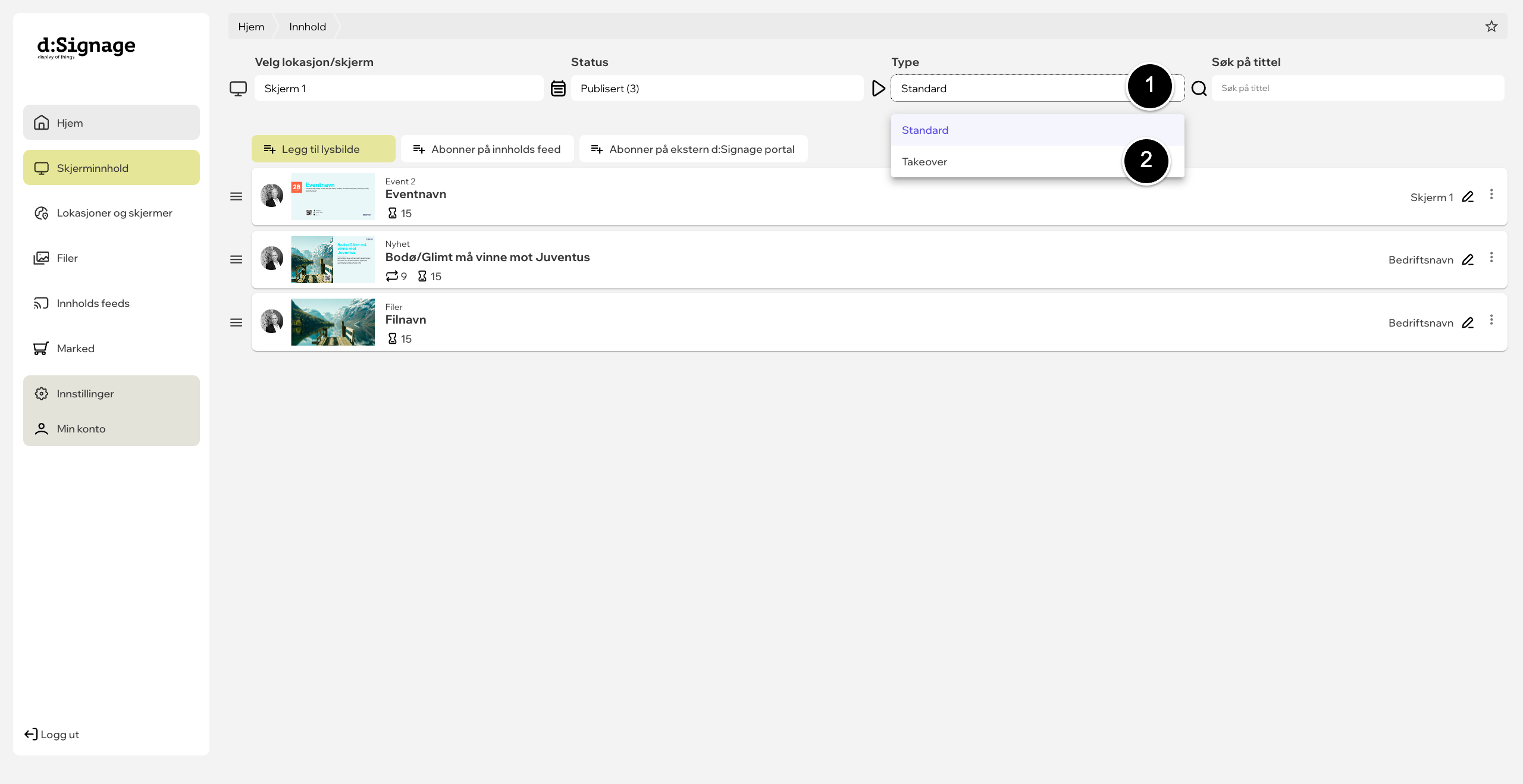Click the Eventnavn title

point(415,195)
